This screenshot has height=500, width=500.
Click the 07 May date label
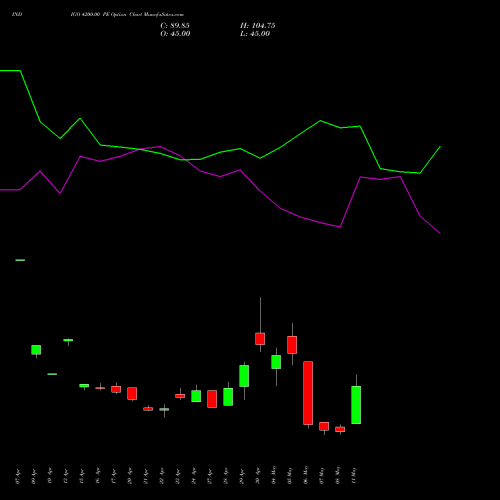[x=322, y=475]
